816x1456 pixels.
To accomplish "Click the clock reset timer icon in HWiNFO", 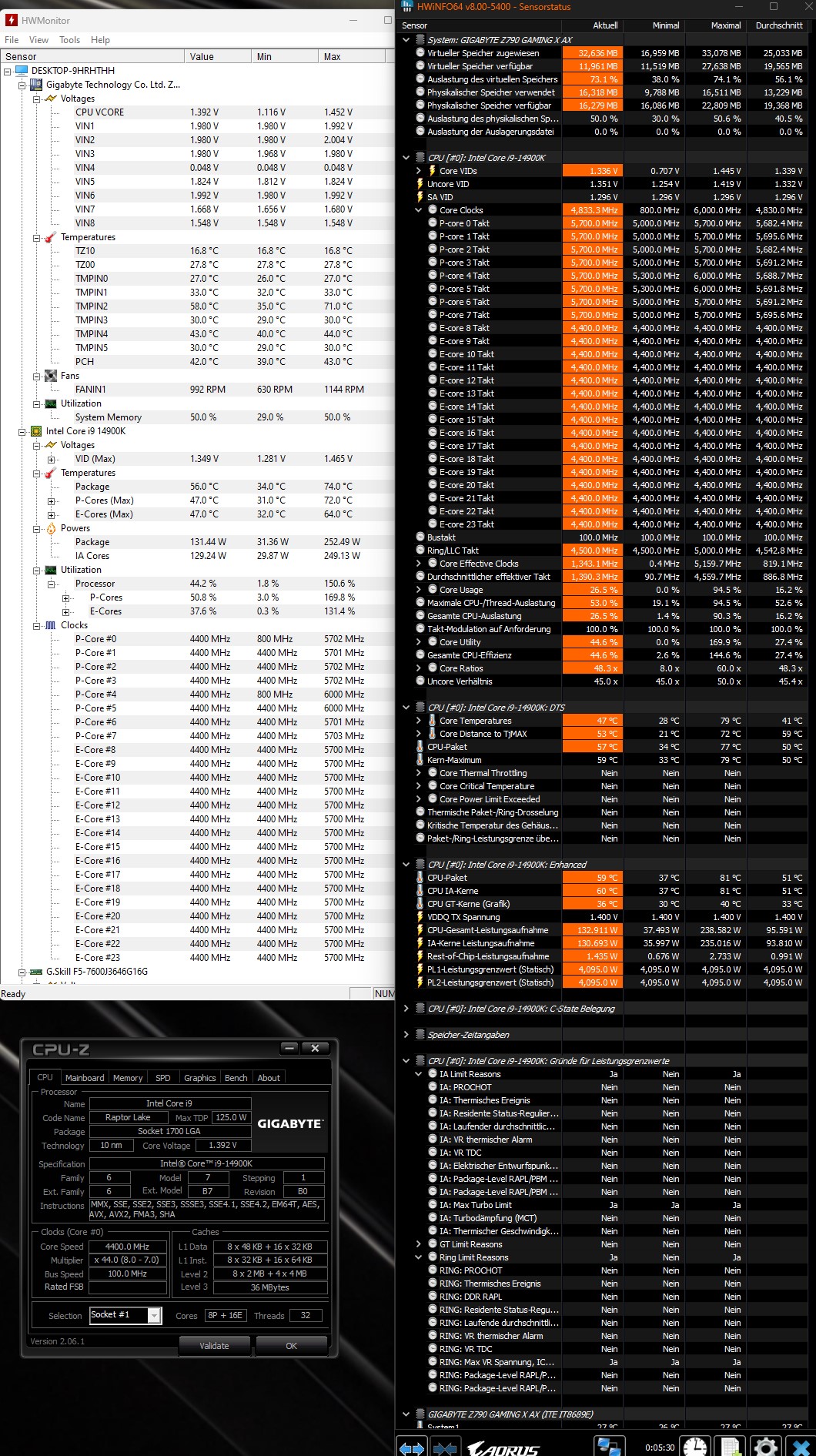I will tap(695, 1447).
